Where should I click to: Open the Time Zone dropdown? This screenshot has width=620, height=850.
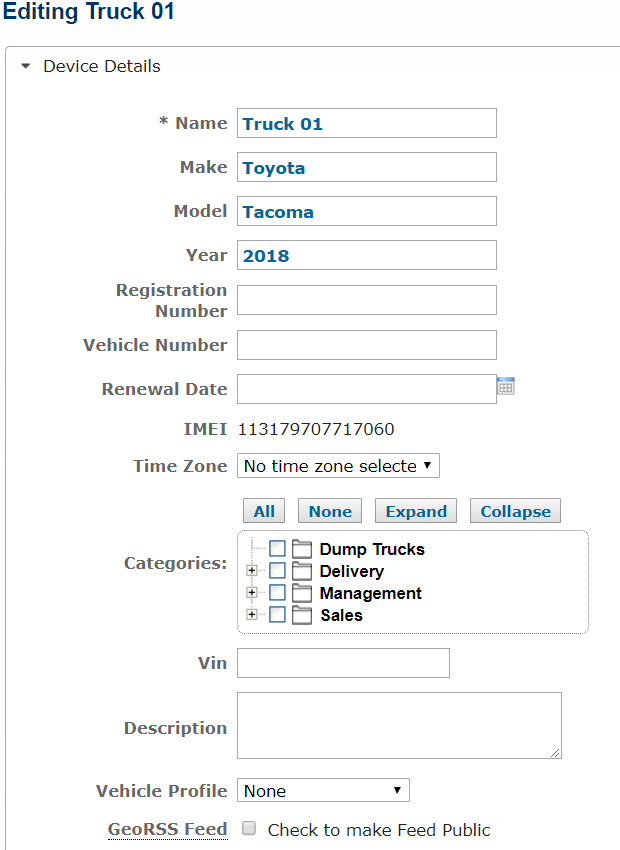point(338,466)
